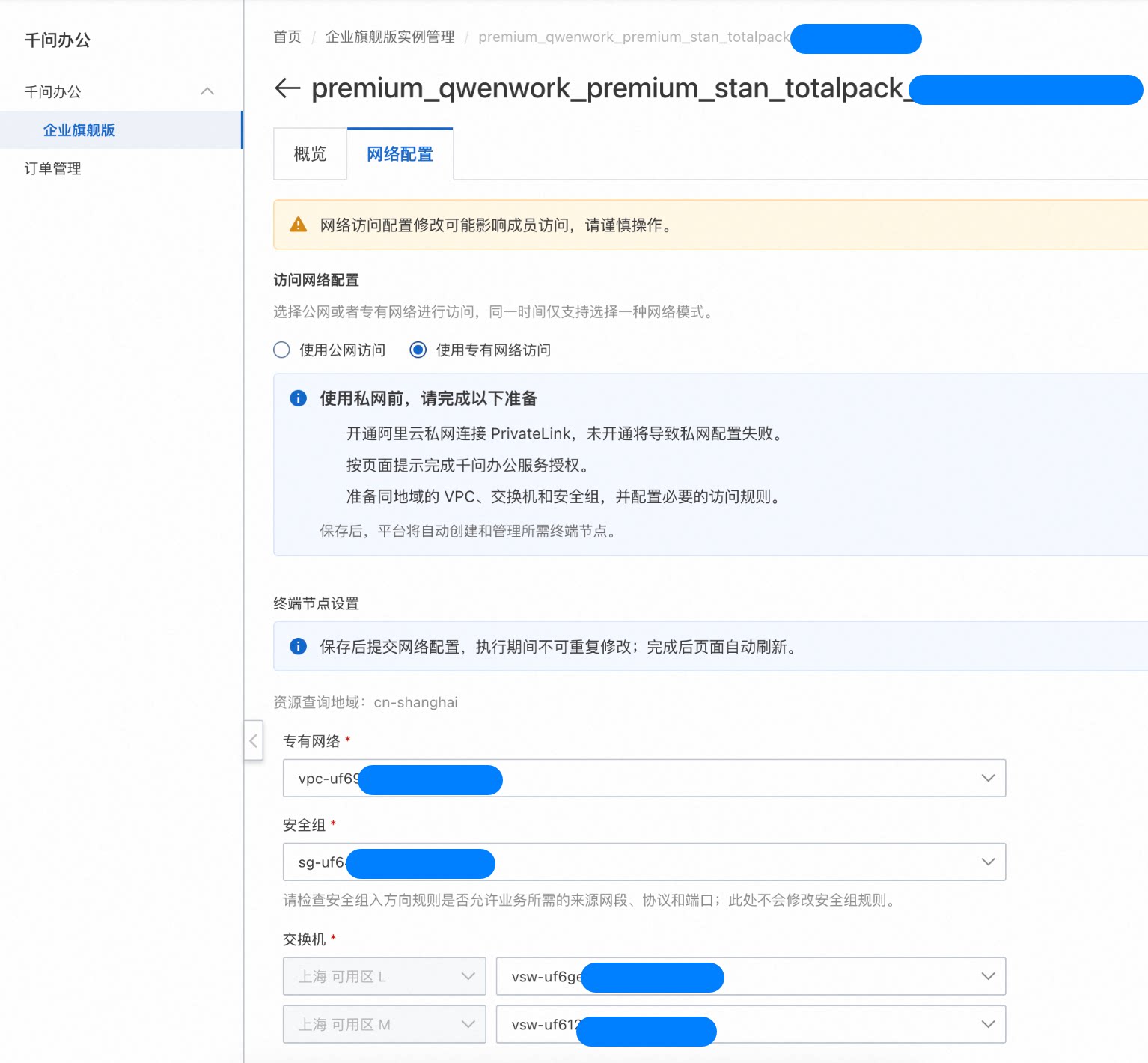This screenshot has width=1148, height=1063.
Task: Click the 按页面提示完成千问办公服务授权 line
Action: (470, 465)
